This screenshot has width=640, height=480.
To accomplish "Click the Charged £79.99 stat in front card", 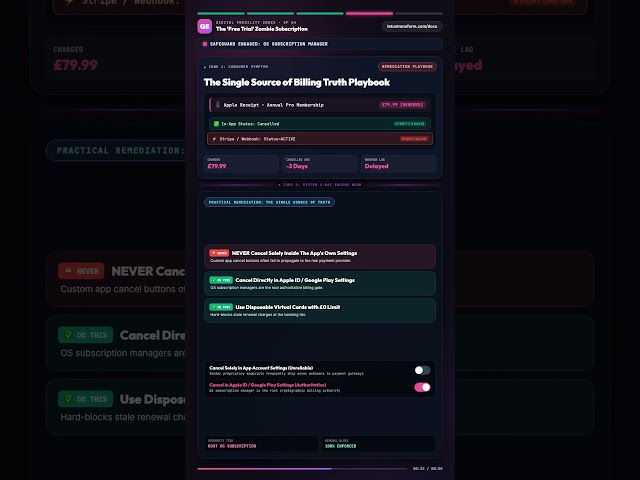I will 240,164.
